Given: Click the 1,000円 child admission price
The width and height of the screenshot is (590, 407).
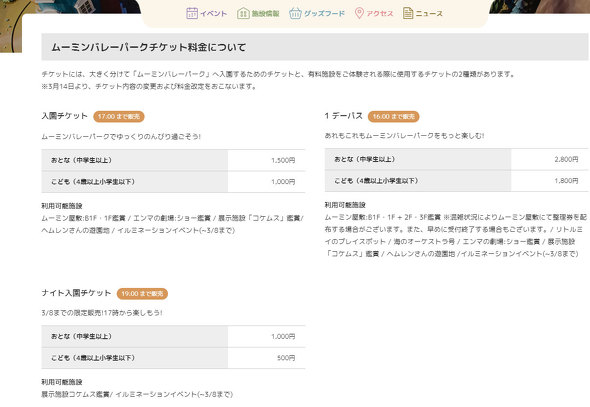Looking at the screenshot, I should [283, 182].
